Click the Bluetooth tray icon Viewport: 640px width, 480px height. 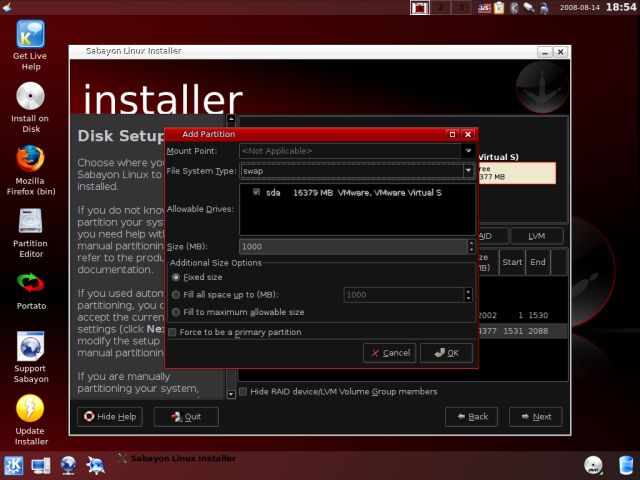point(514,8)
